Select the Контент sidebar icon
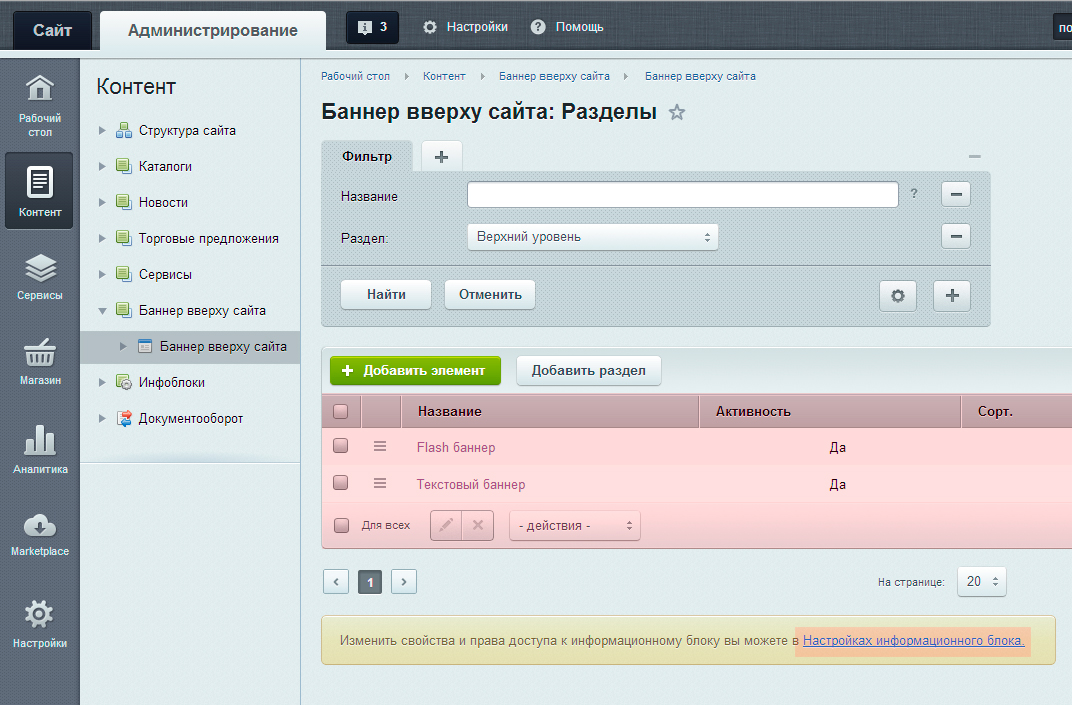Screen dimensions: 1072x705 click(40, 191)
